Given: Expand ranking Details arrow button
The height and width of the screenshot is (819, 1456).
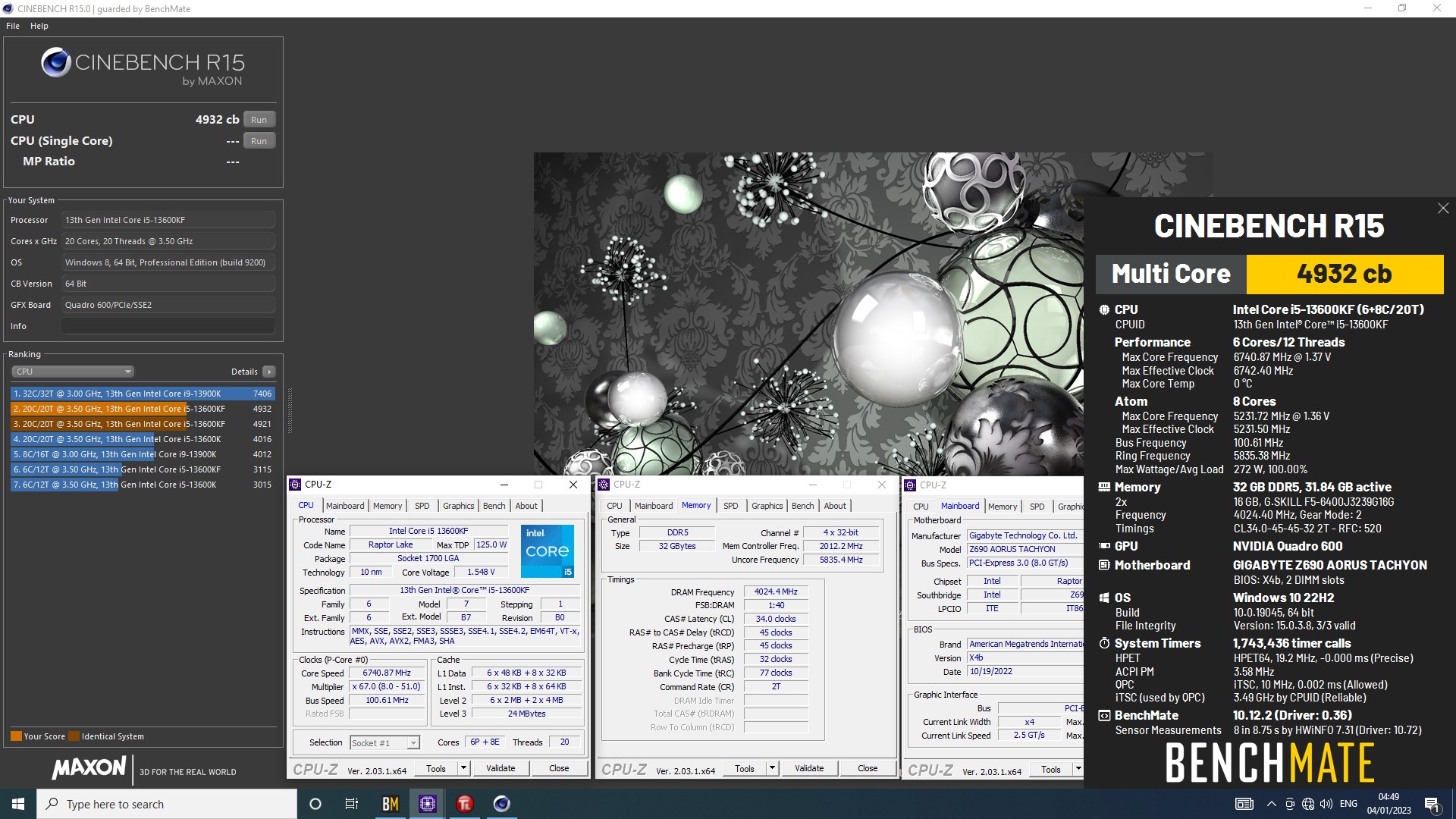Looking at the screenshot, I should coord(268,372).
